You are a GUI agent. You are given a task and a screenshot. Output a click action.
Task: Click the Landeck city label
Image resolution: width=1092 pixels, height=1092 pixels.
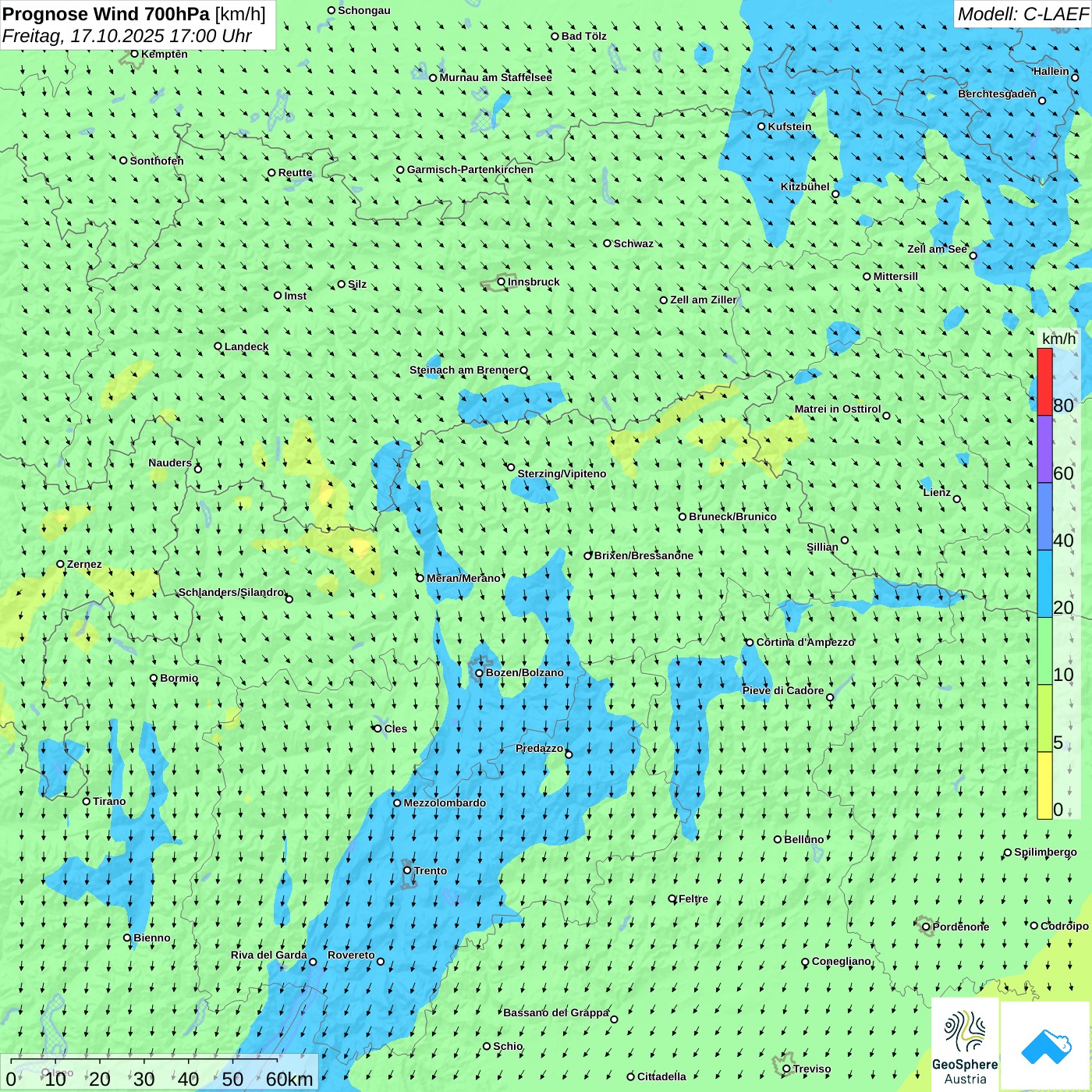tap(246, 346)
